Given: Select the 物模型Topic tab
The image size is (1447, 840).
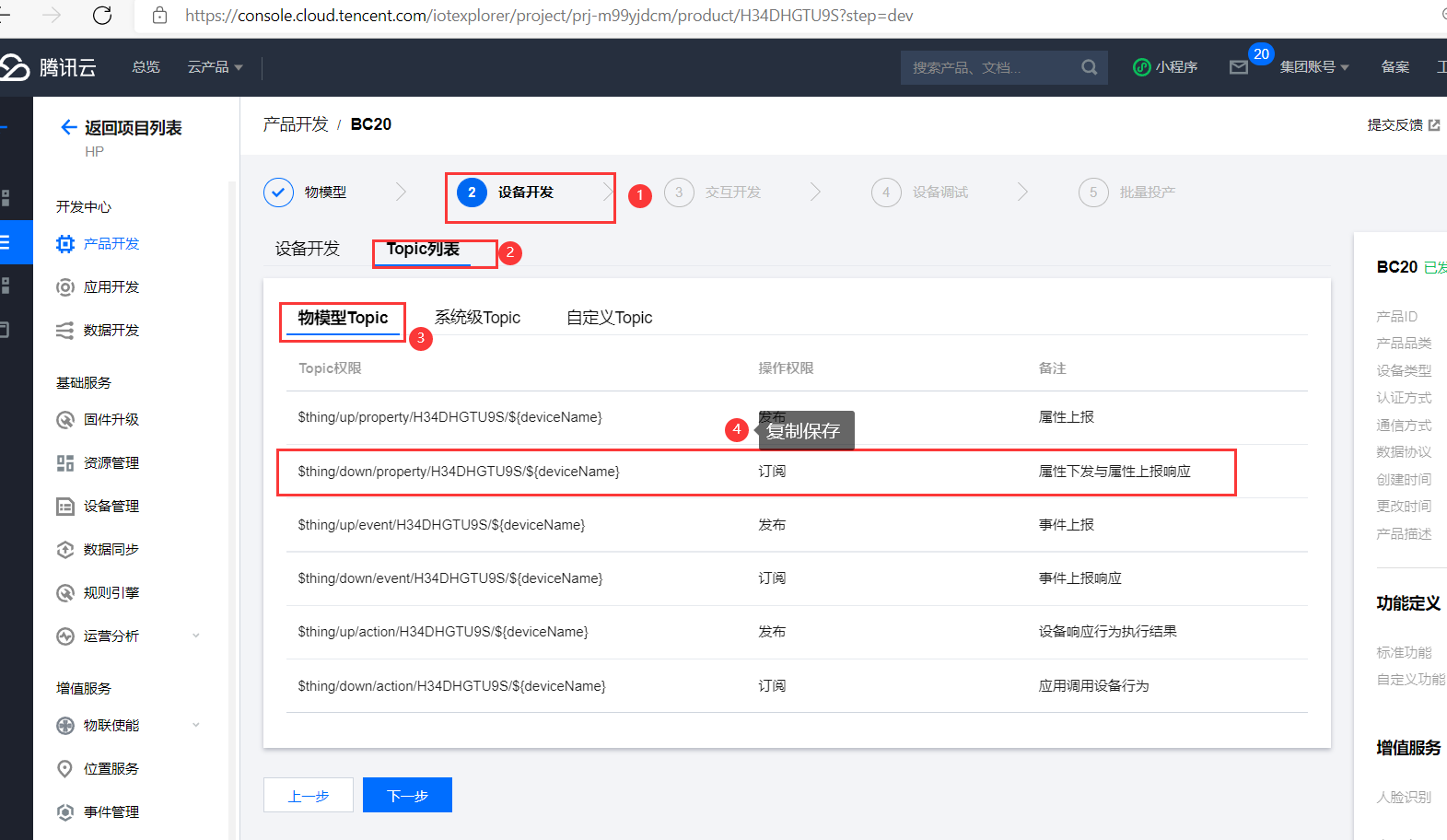Looking at the screenshot, I should pos(343,318).
